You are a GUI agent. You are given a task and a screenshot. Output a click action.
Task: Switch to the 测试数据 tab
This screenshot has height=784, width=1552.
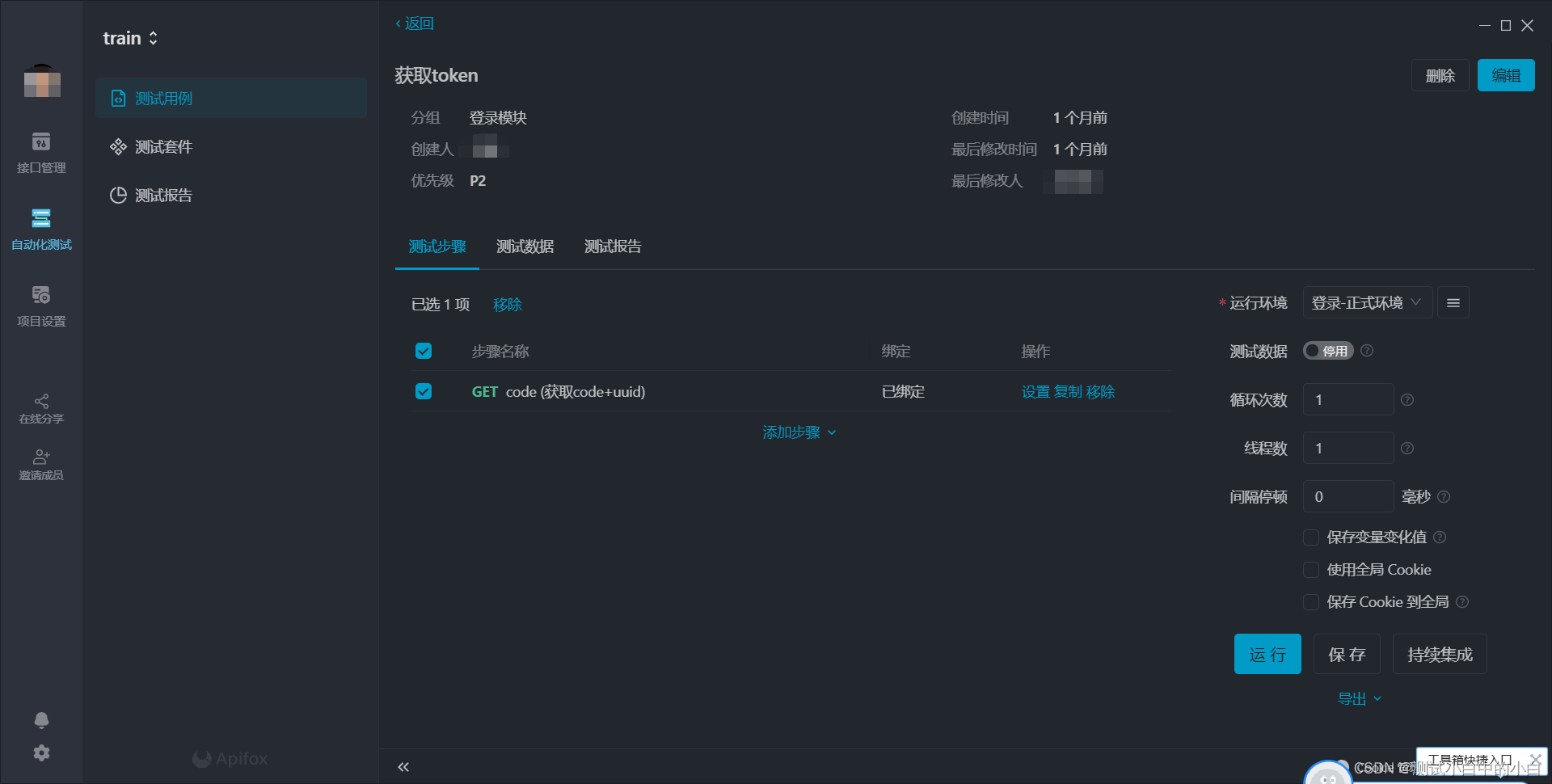[x=525, y=247]
